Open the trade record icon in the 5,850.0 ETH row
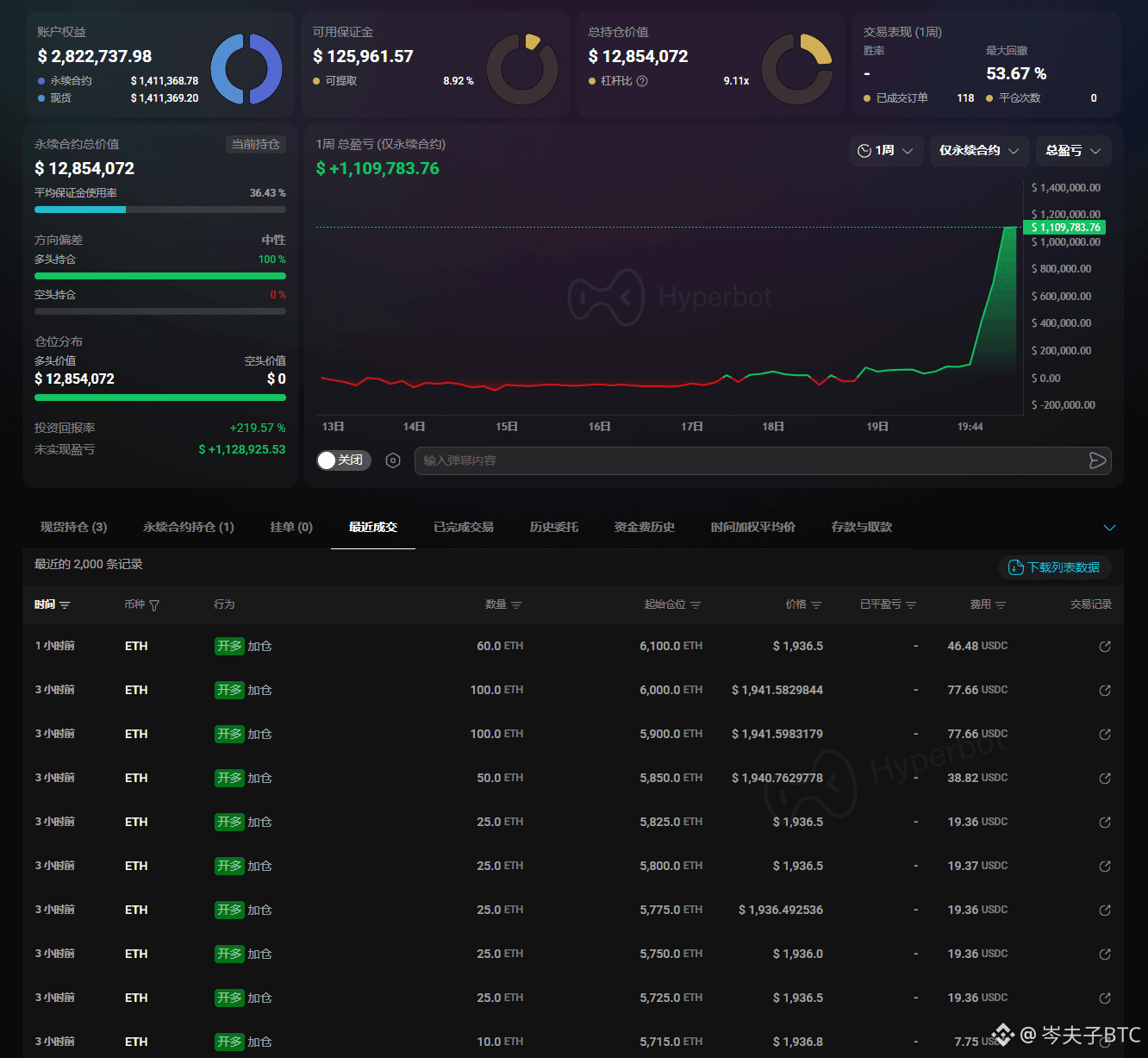The image size is (1148, 1058). (x=1105, y=779)
